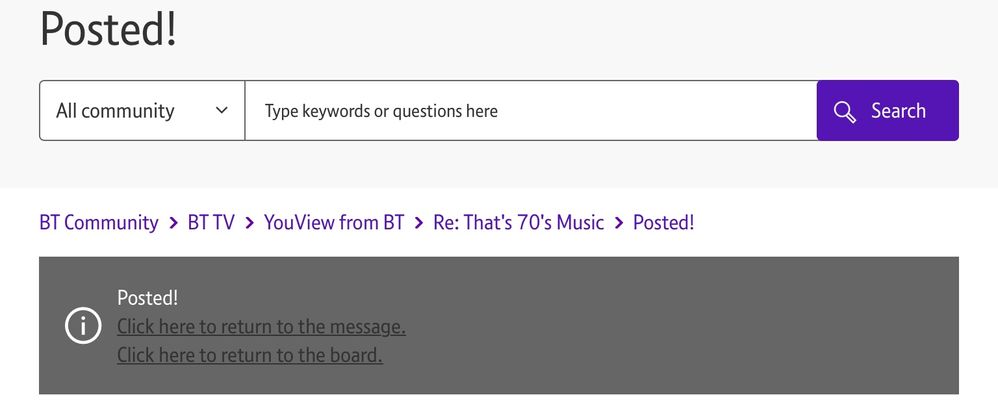The height and width of the screenshot is (410, 998).
Task: Click the large Posted! page heading
Action: [108, 30]
